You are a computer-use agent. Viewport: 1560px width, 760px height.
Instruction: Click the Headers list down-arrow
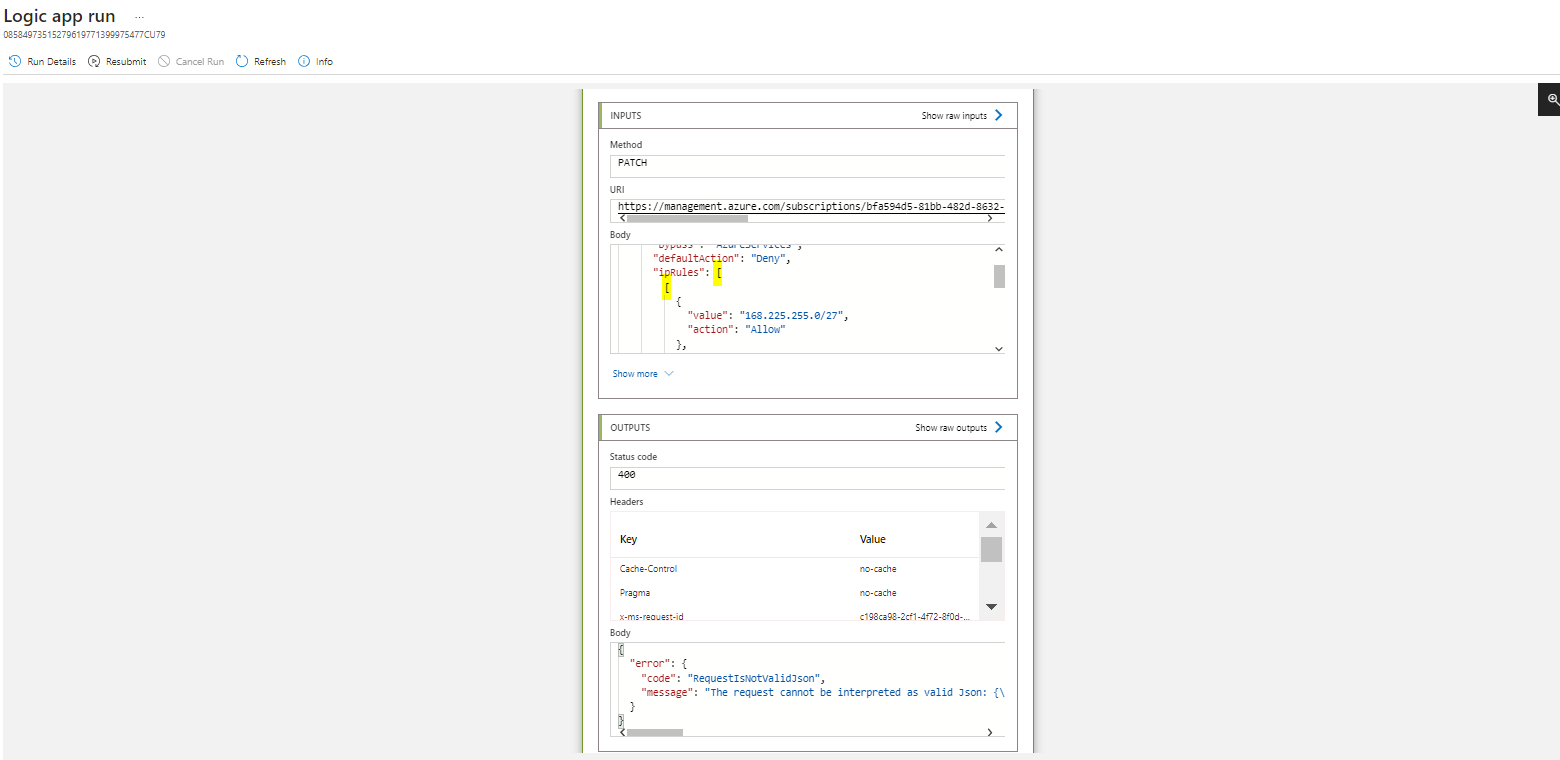tap(991, 606)
